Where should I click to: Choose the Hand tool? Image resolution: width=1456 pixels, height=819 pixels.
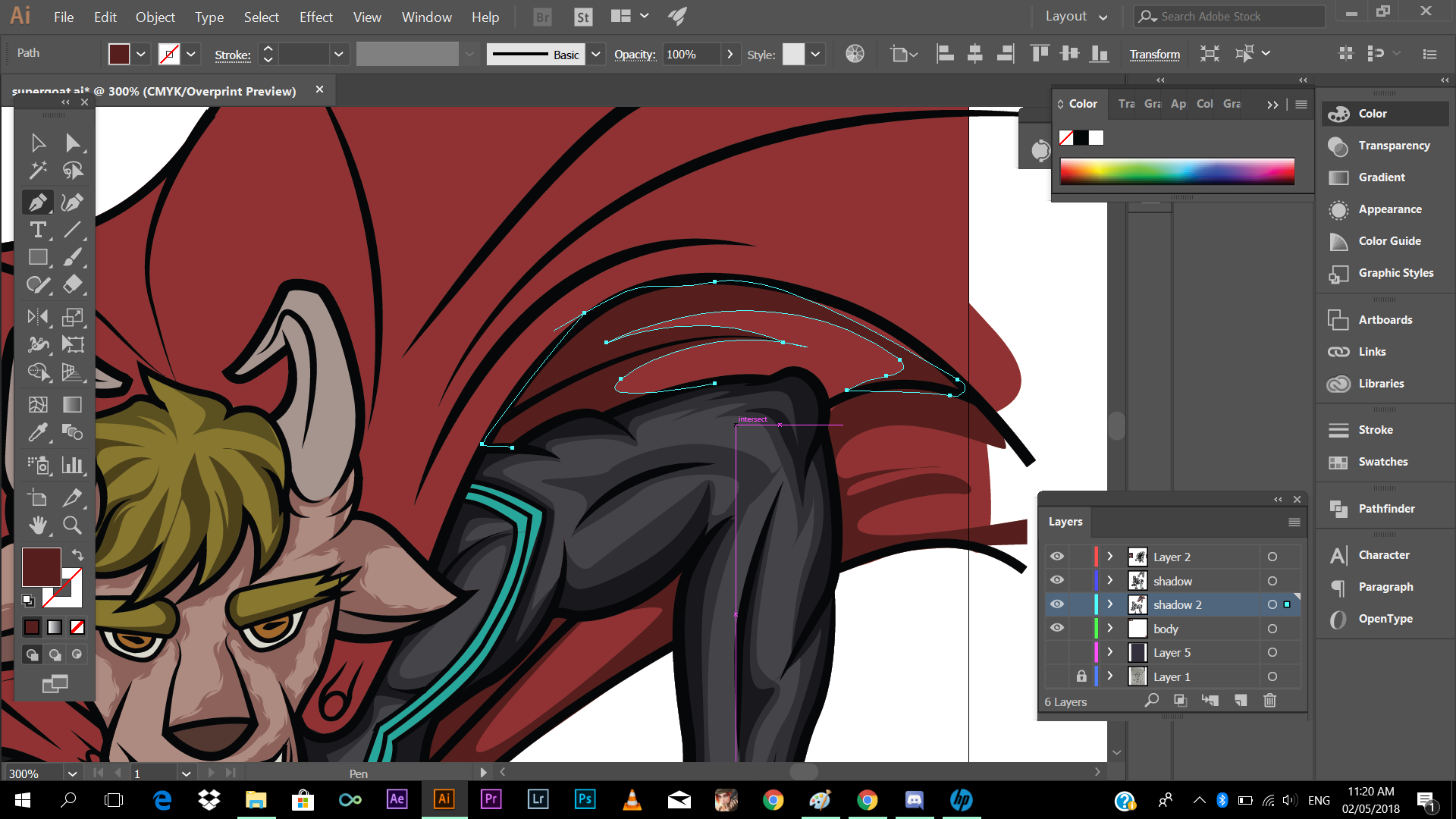37,525
